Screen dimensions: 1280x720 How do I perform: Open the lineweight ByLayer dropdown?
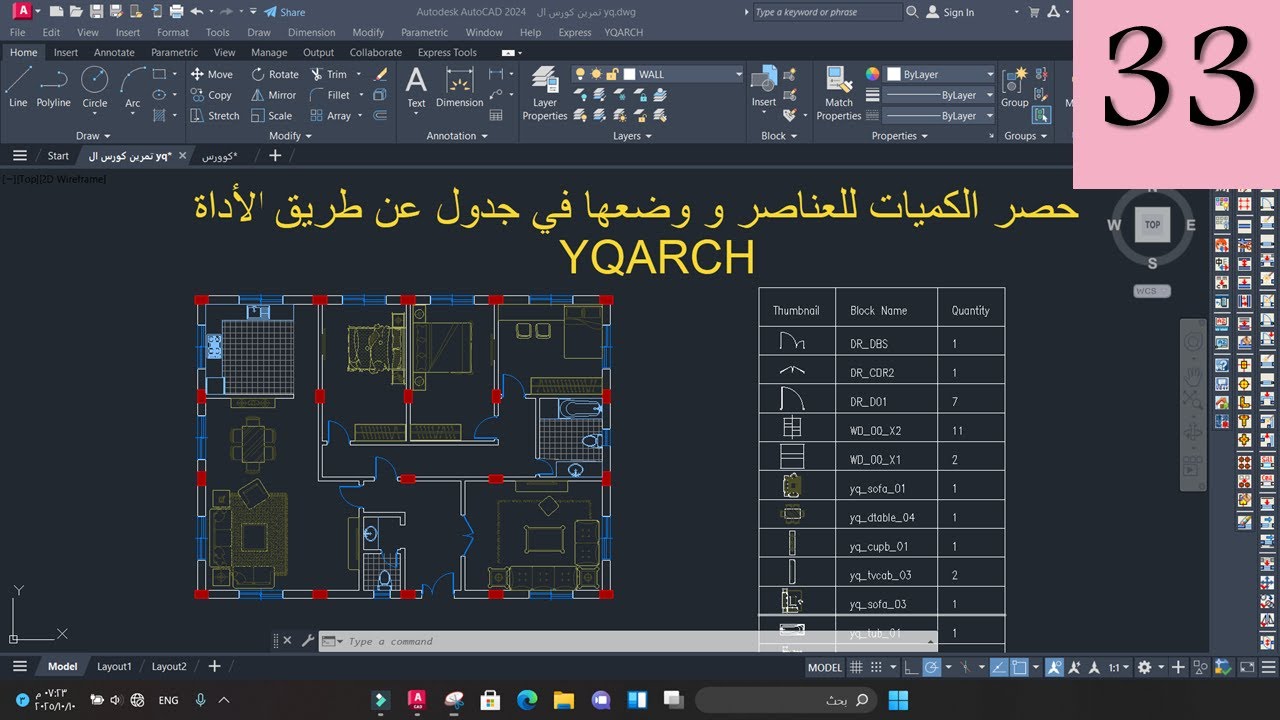990,95
